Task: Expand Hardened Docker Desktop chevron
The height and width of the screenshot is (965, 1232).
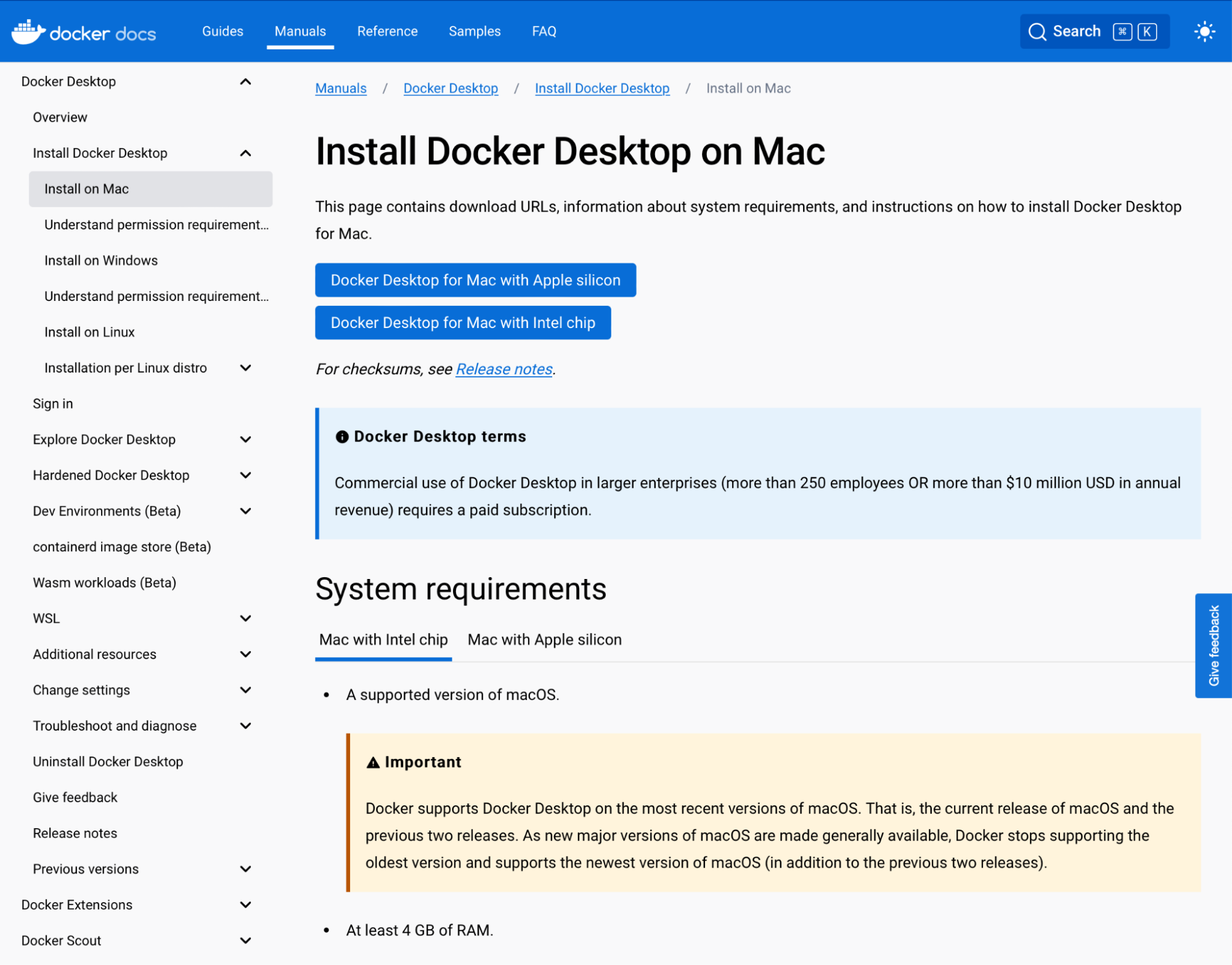Action: coord(245,475)
